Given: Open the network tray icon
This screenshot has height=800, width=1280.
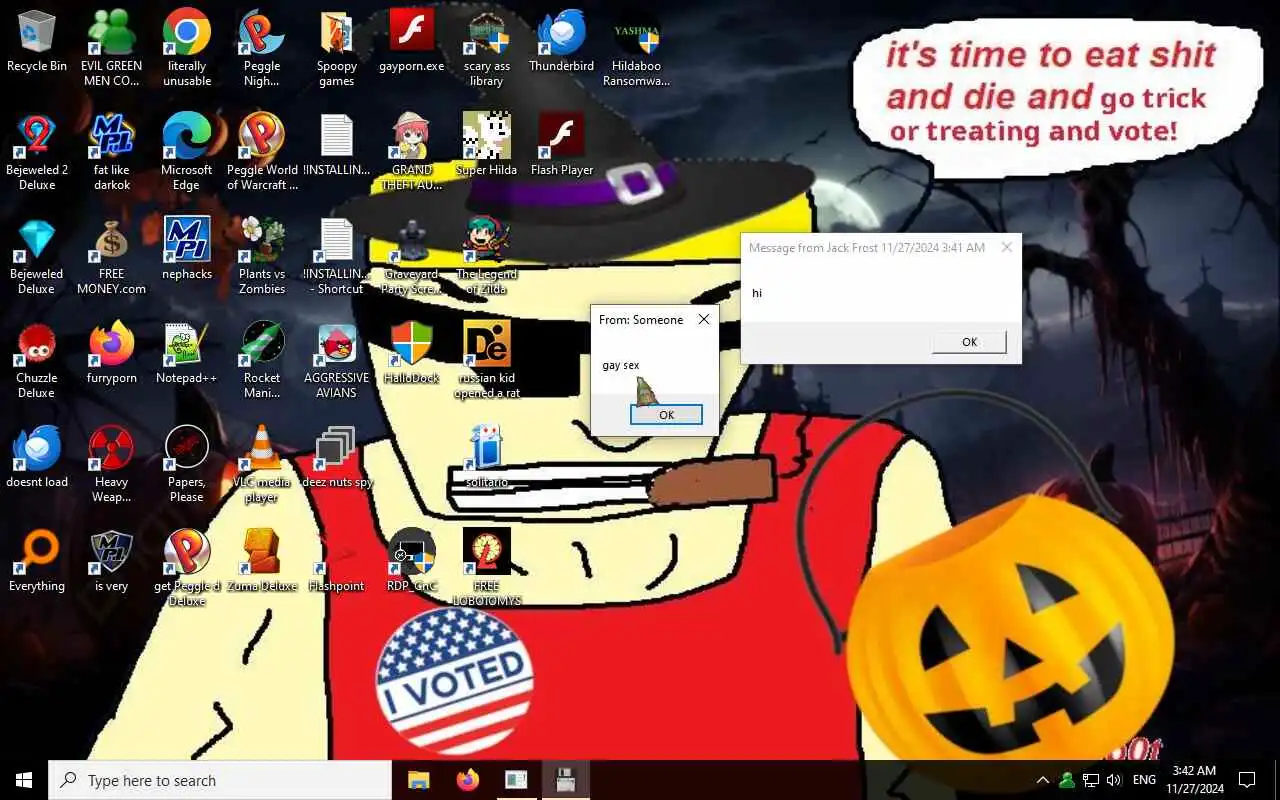Looking at the screenshot, I should coord(1091,780).
